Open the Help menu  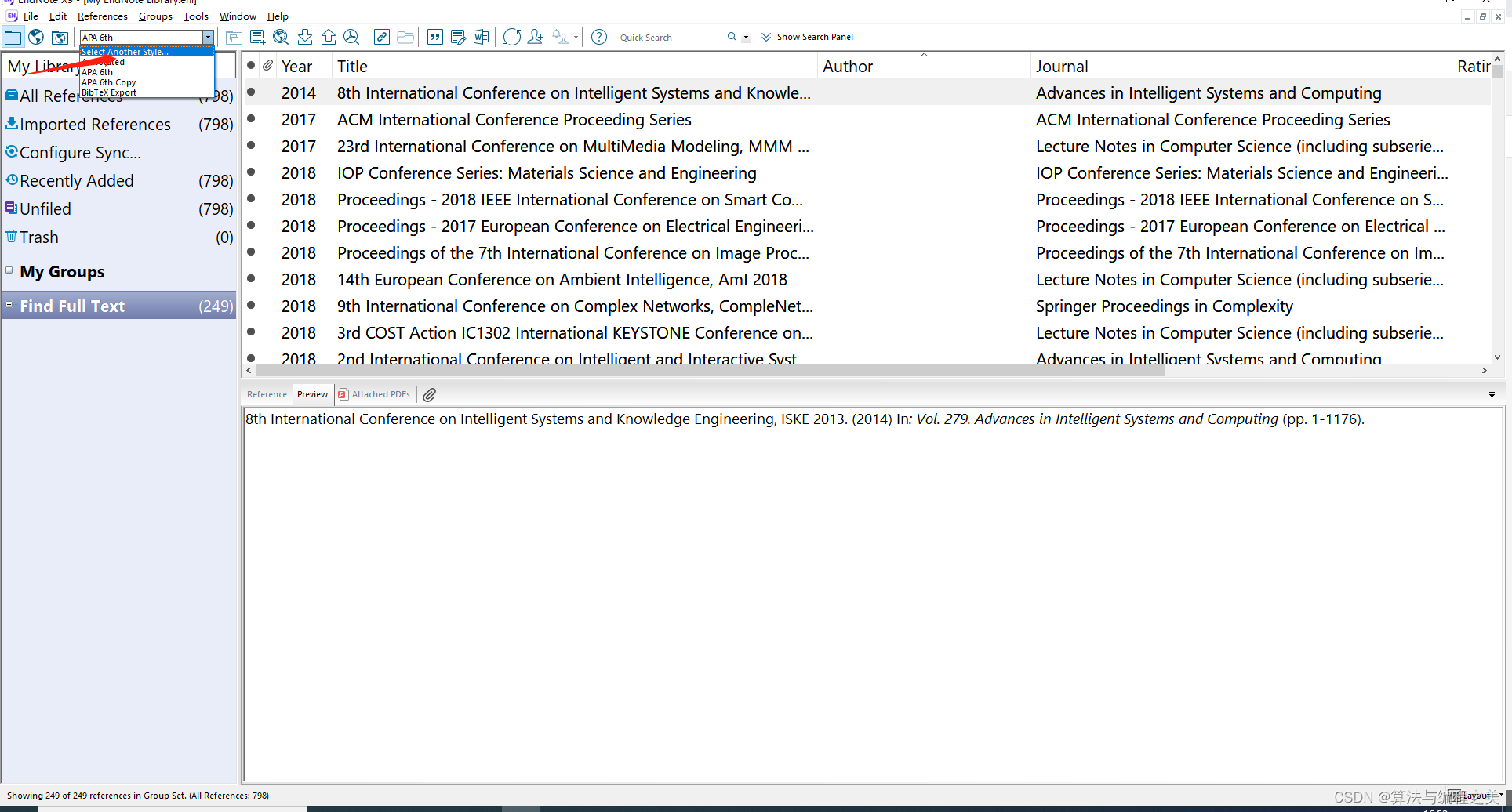click(278, 16)
